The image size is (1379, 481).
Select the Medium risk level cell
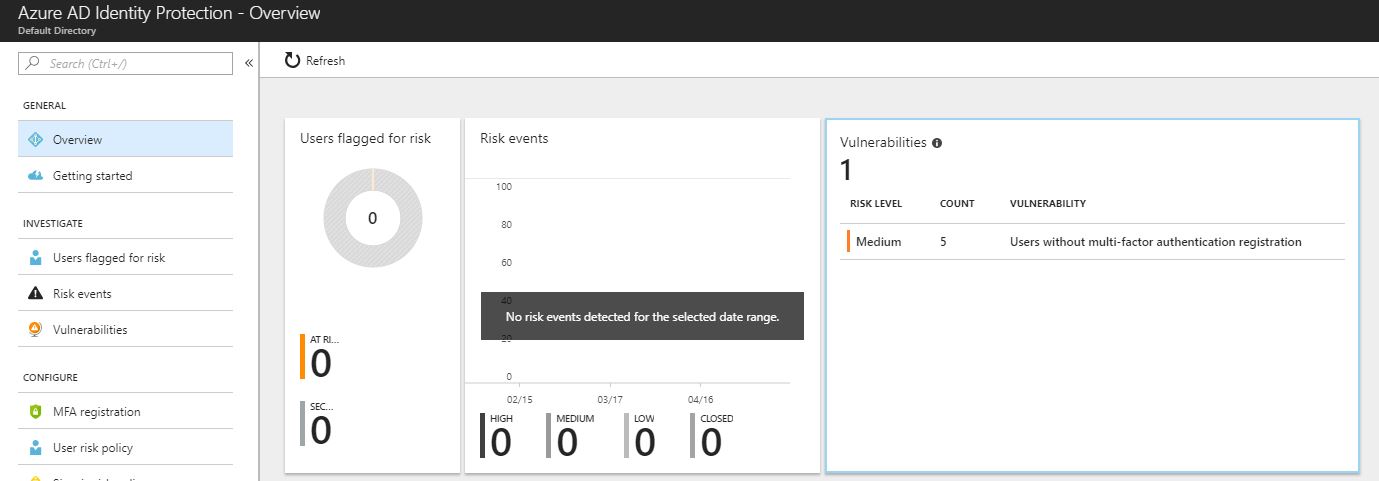coord(878,242)
